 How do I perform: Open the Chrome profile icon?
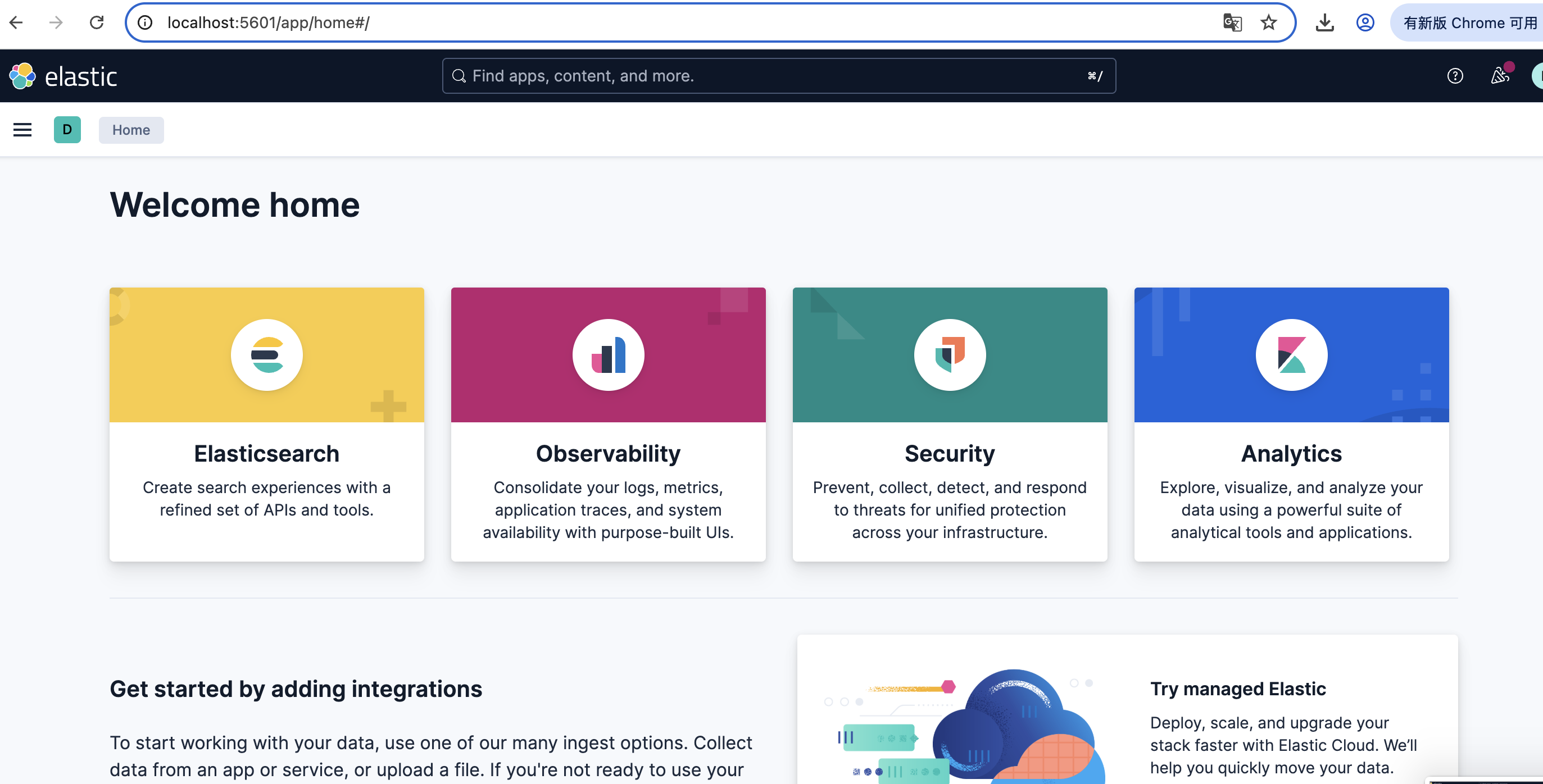pyautogui.click(x=1365, y=22)
